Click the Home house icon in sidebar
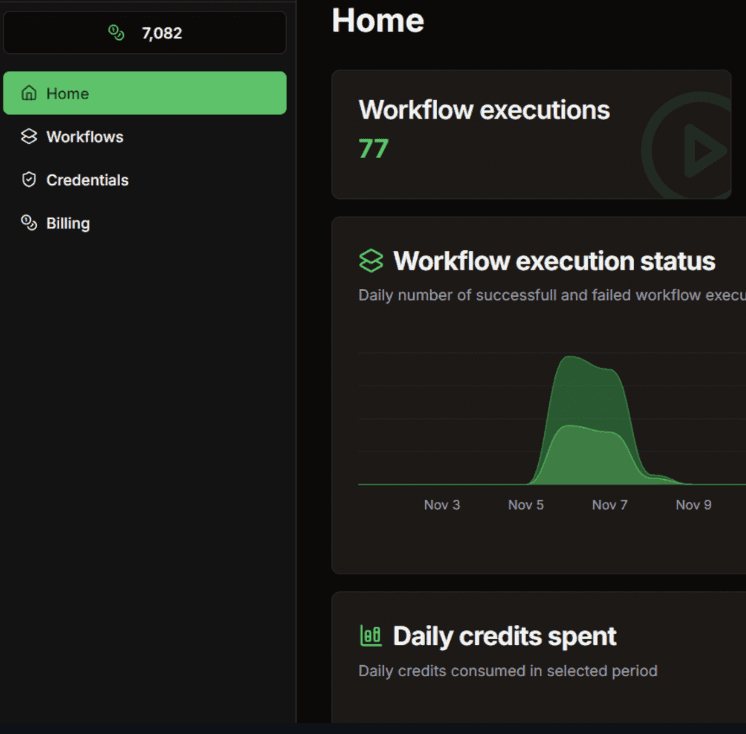746x734 pixels. (29, 93)
